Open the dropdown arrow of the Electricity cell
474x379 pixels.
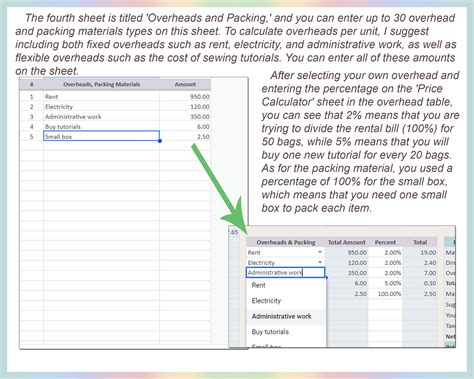[320, 263]
